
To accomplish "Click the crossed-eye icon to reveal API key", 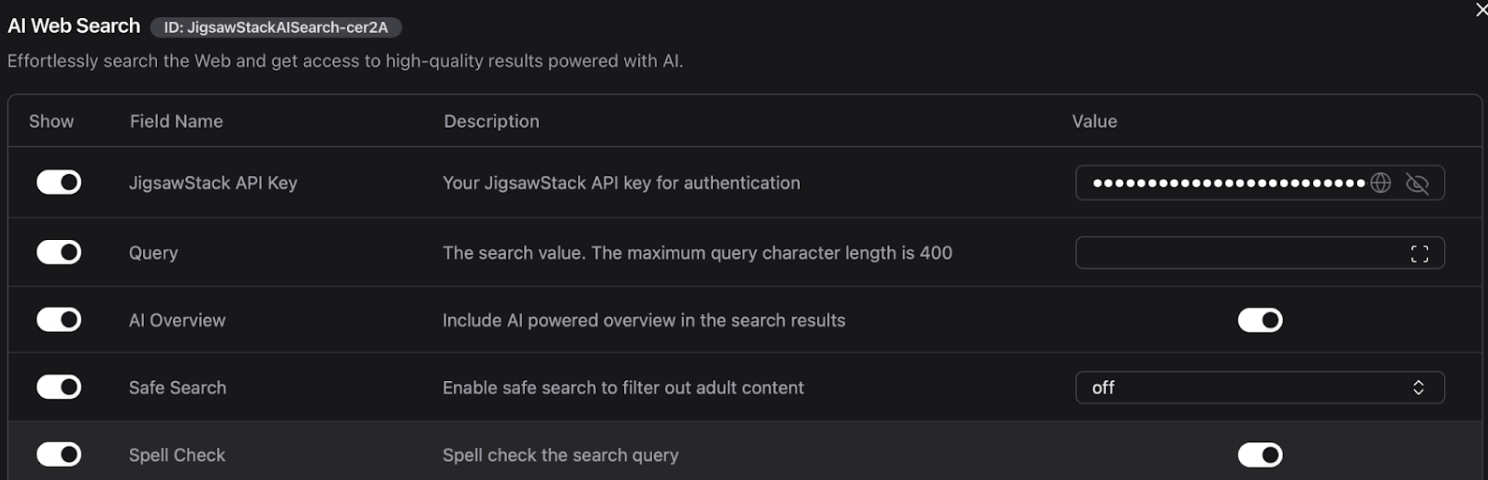I will 1417,183.
